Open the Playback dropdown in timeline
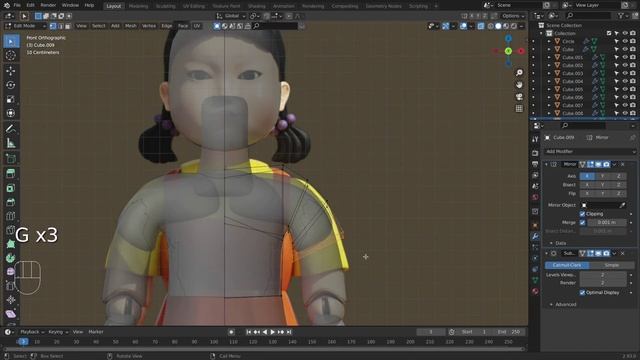640x360 pixels. 33,332
